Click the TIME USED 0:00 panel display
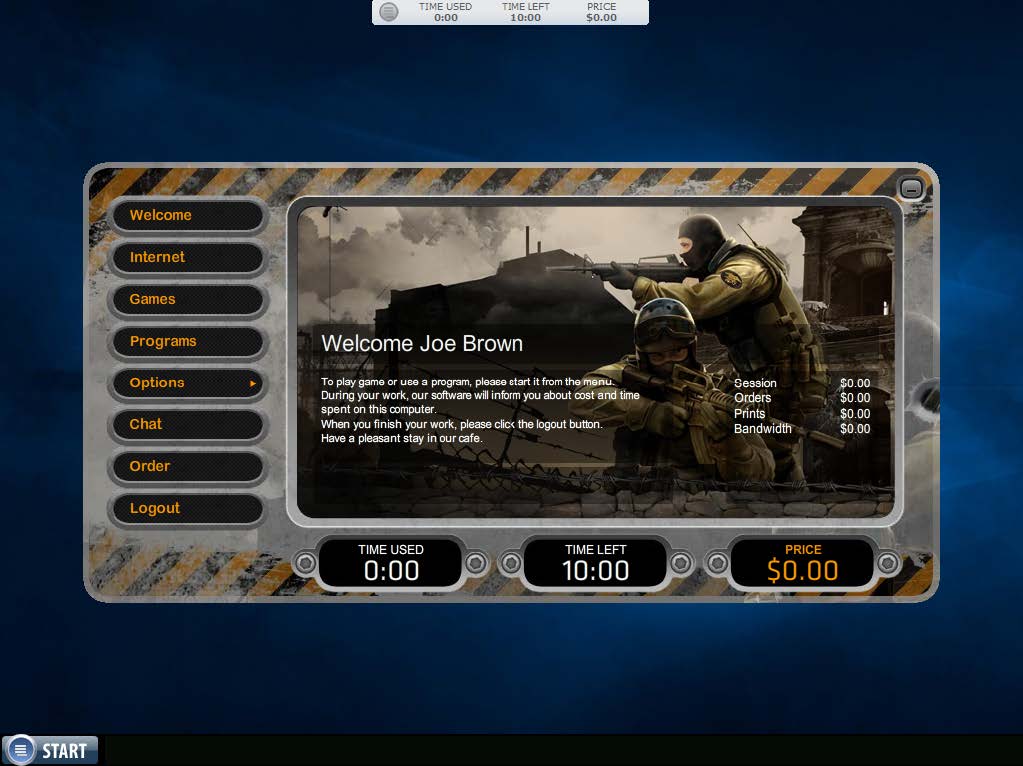 coord(391,563)
